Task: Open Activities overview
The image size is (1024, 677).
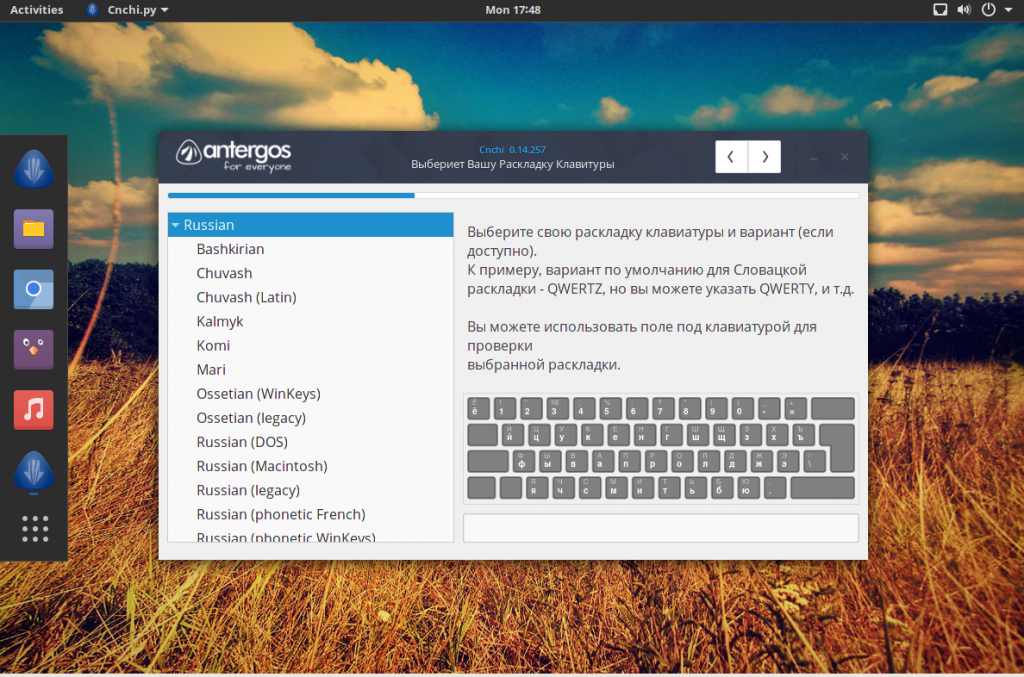Action: [36, 10]
